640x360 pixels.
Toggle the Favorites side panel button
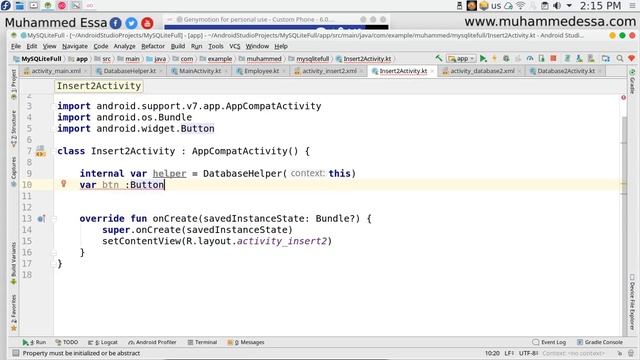pyautogui.click(x=13, y=312)
